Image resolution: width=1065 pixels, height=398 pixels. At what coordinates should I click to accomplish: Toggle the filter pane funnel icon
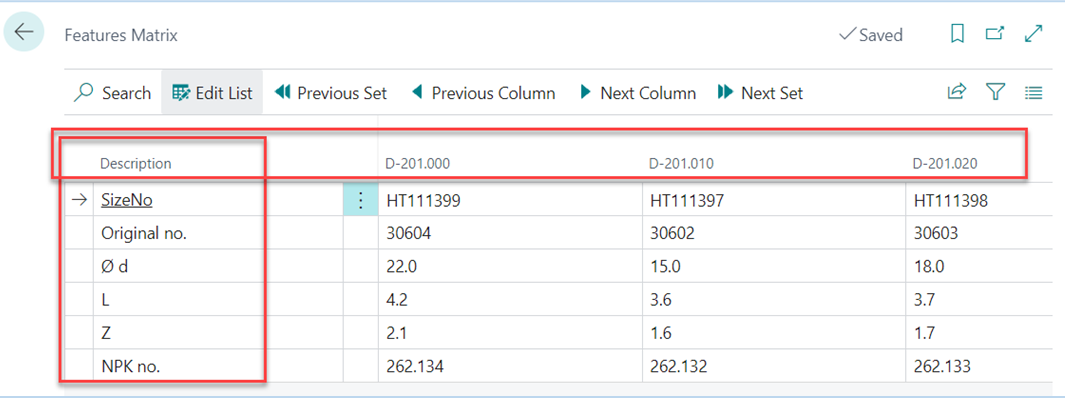pyautogui.click(x=995, y=92)
